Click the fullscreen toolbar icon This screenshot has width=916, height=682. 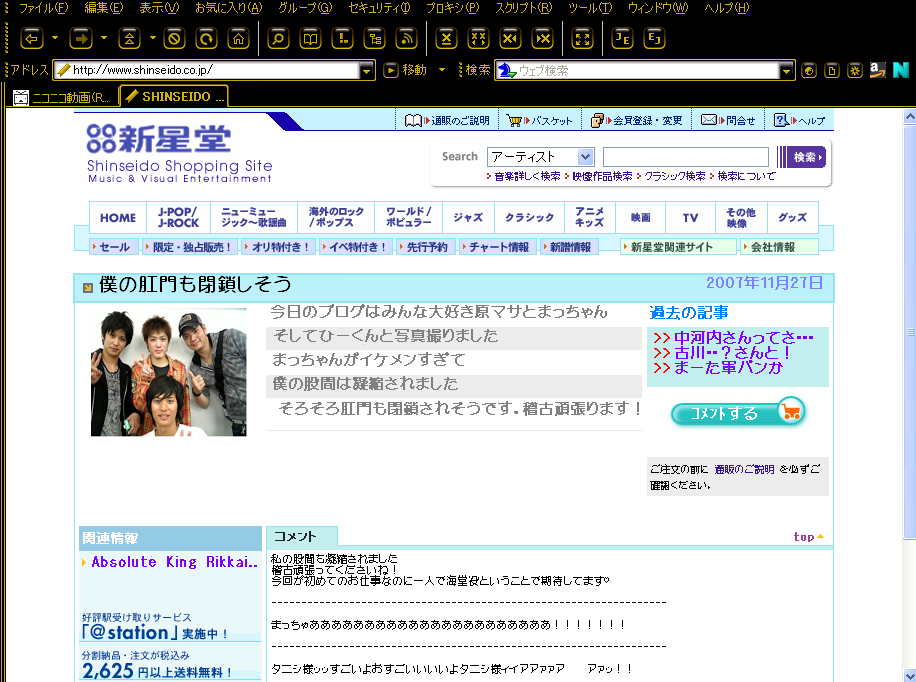[x=582, y=39]
